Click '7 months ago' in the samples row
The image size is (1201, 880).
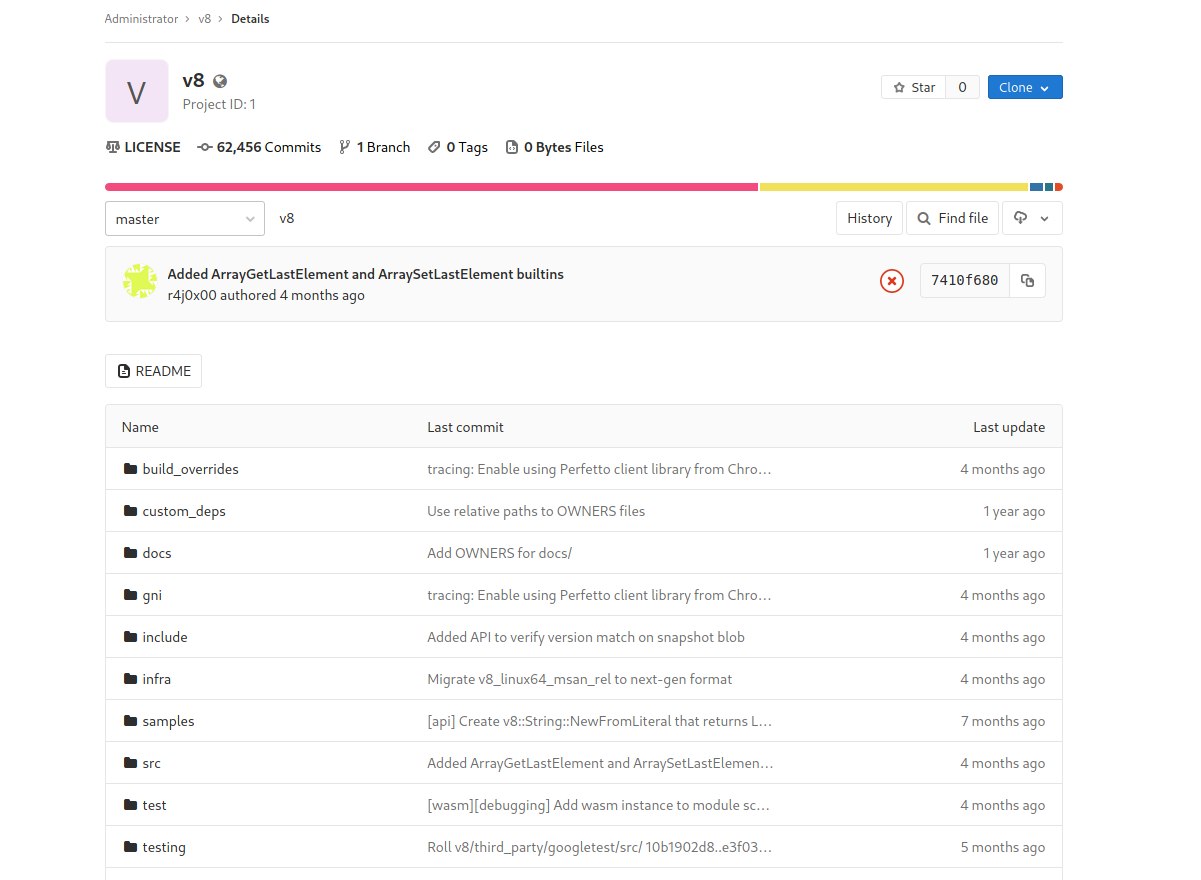click(x=1002, y=721)
